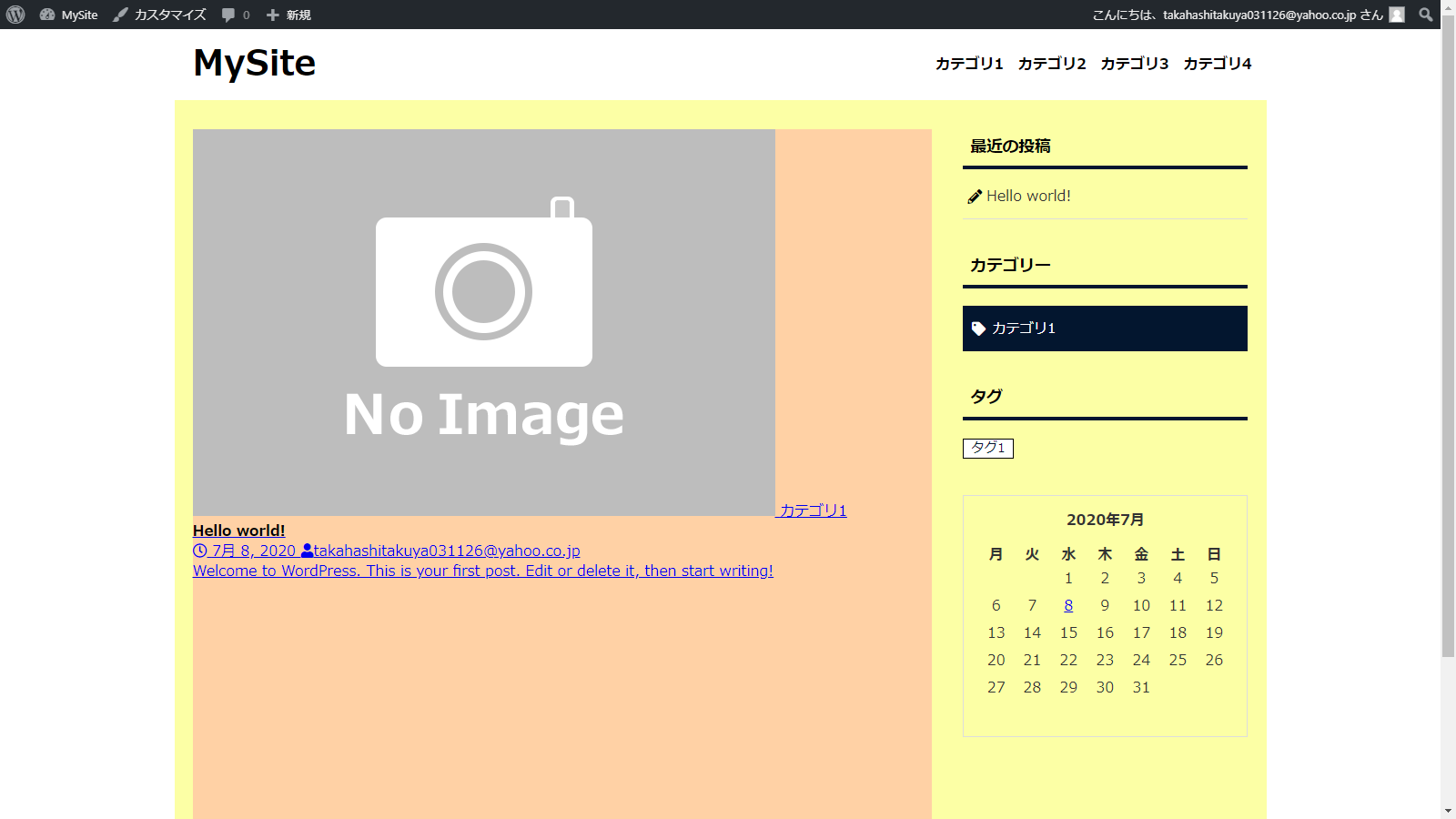Image resolution: width=1456 pixels, height=819 pixels.
Task: Open the タグ1 tag link
Action: [988, 448]
